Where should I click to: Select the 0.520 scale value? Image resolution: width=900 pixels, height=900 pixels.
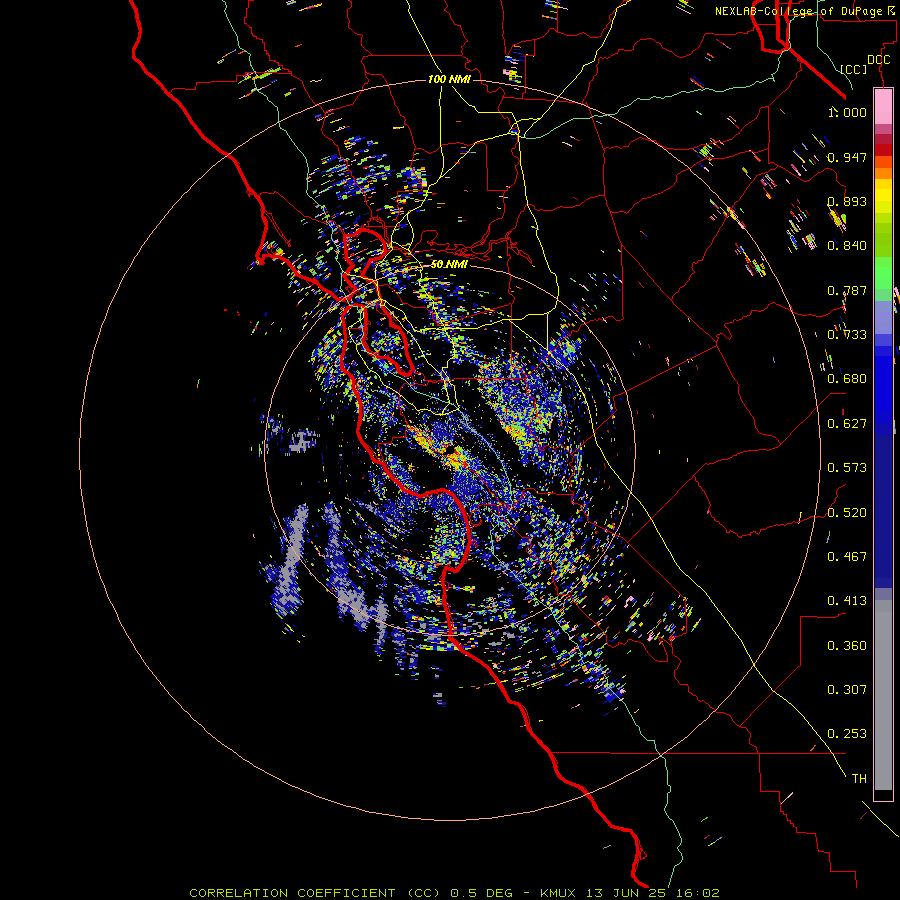(x=847, y=513)
